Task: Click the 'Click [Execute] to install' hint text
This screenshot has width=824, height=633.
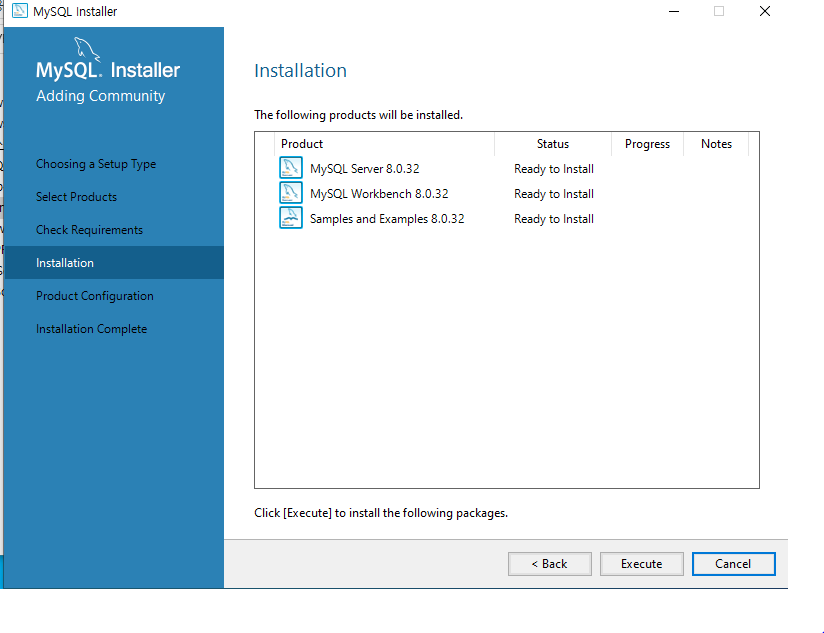Action: 381,513
